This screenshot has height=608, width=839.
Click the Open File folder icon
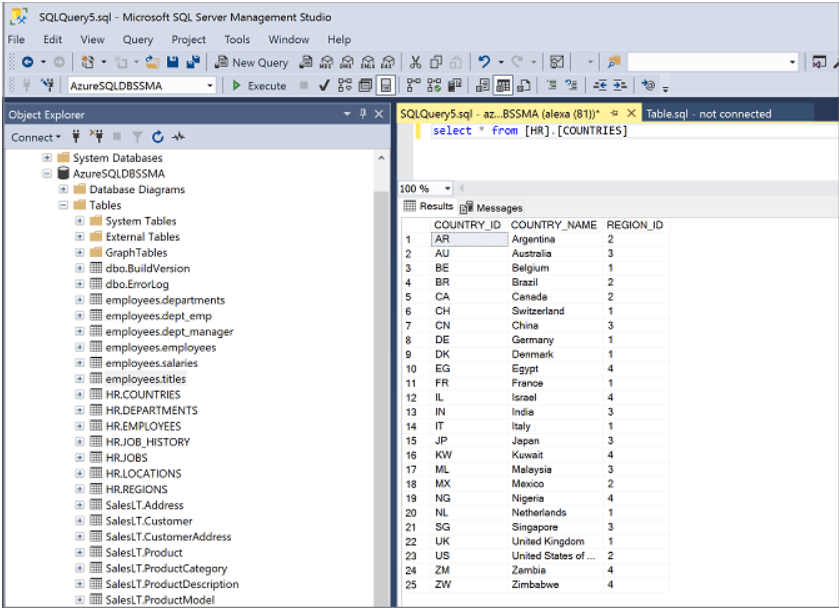[x=153, y=62]
